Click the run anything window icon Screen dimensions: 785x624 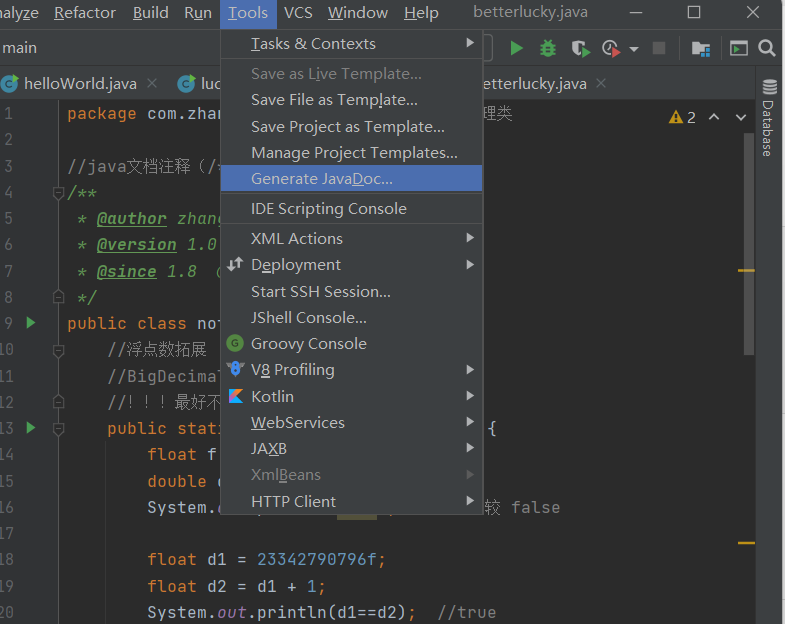coord(738,48)
